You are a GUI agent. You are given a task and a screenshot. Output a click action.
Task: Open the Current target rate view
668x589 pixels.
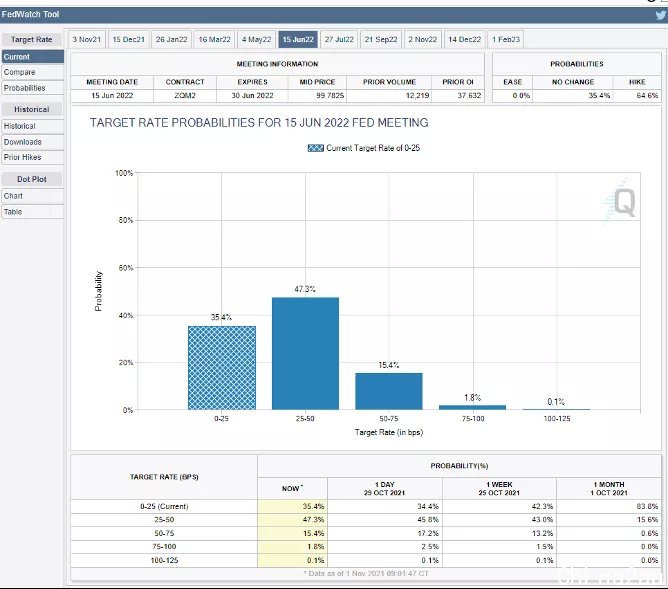tap(32, 57)
